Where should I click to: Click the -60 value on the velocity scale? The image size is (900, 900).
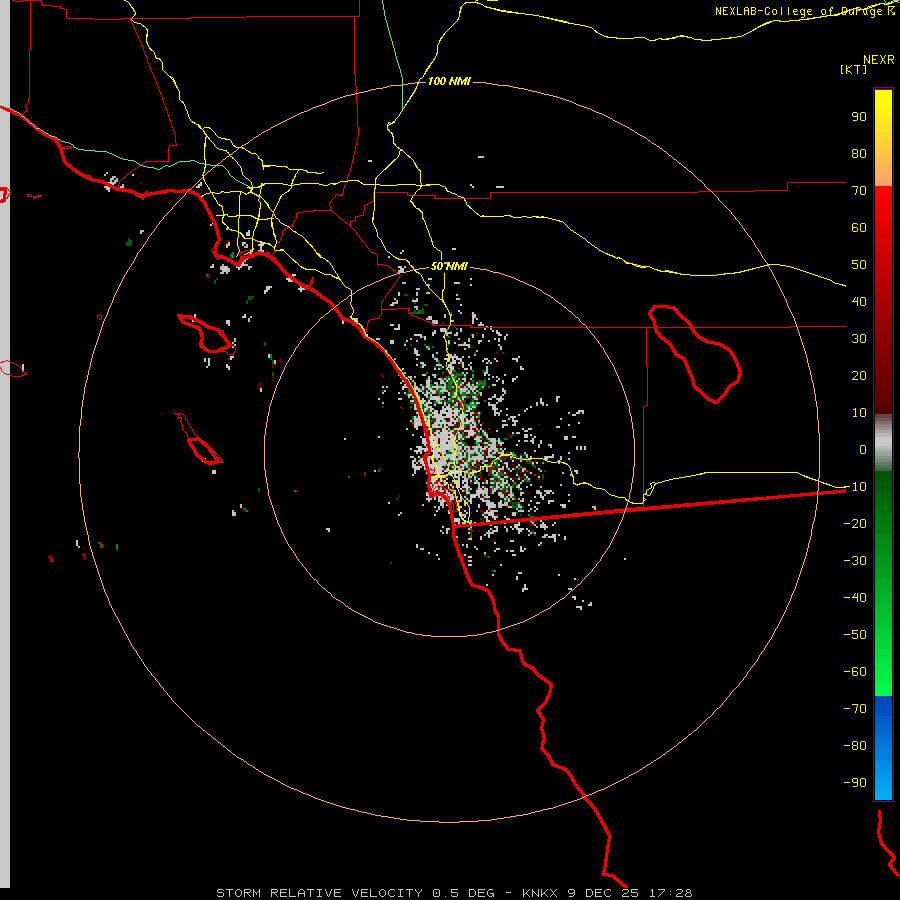coord(855,672)
